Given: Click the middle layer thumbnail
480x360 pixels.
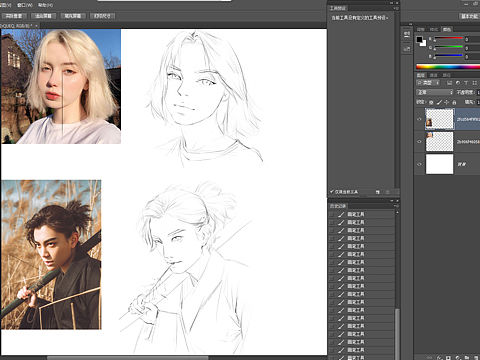Looking at the screenshot, I should (x=440, y=141).
